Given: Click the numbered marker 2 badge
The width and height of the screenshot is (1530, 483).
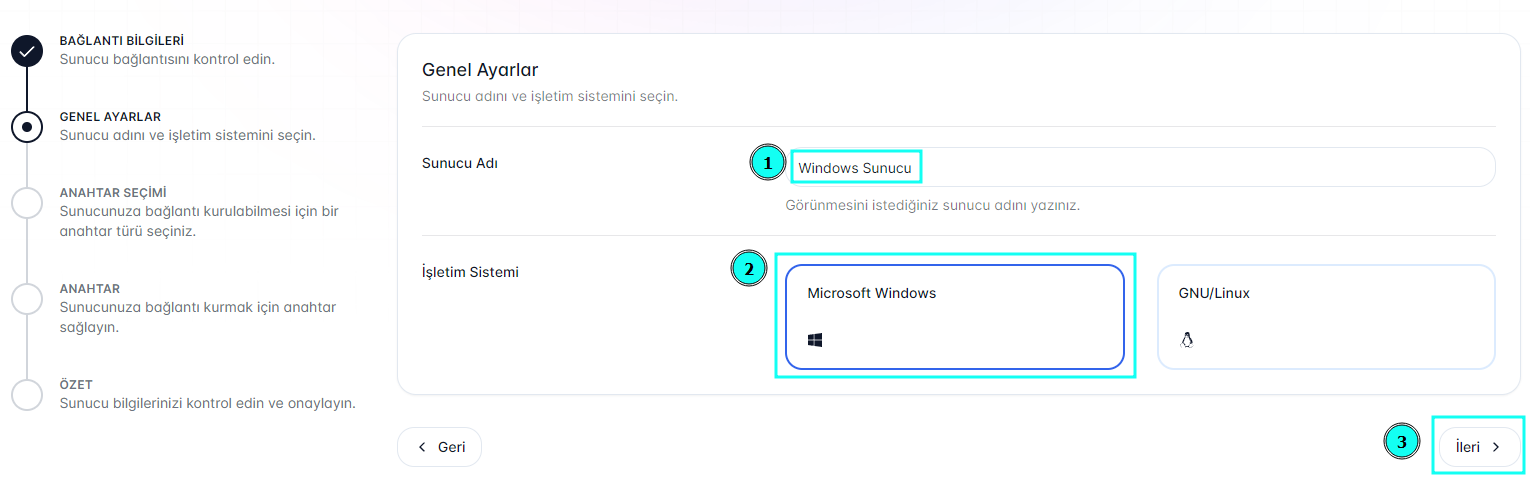Looking at the screenshot, I should tap(749, 268).
